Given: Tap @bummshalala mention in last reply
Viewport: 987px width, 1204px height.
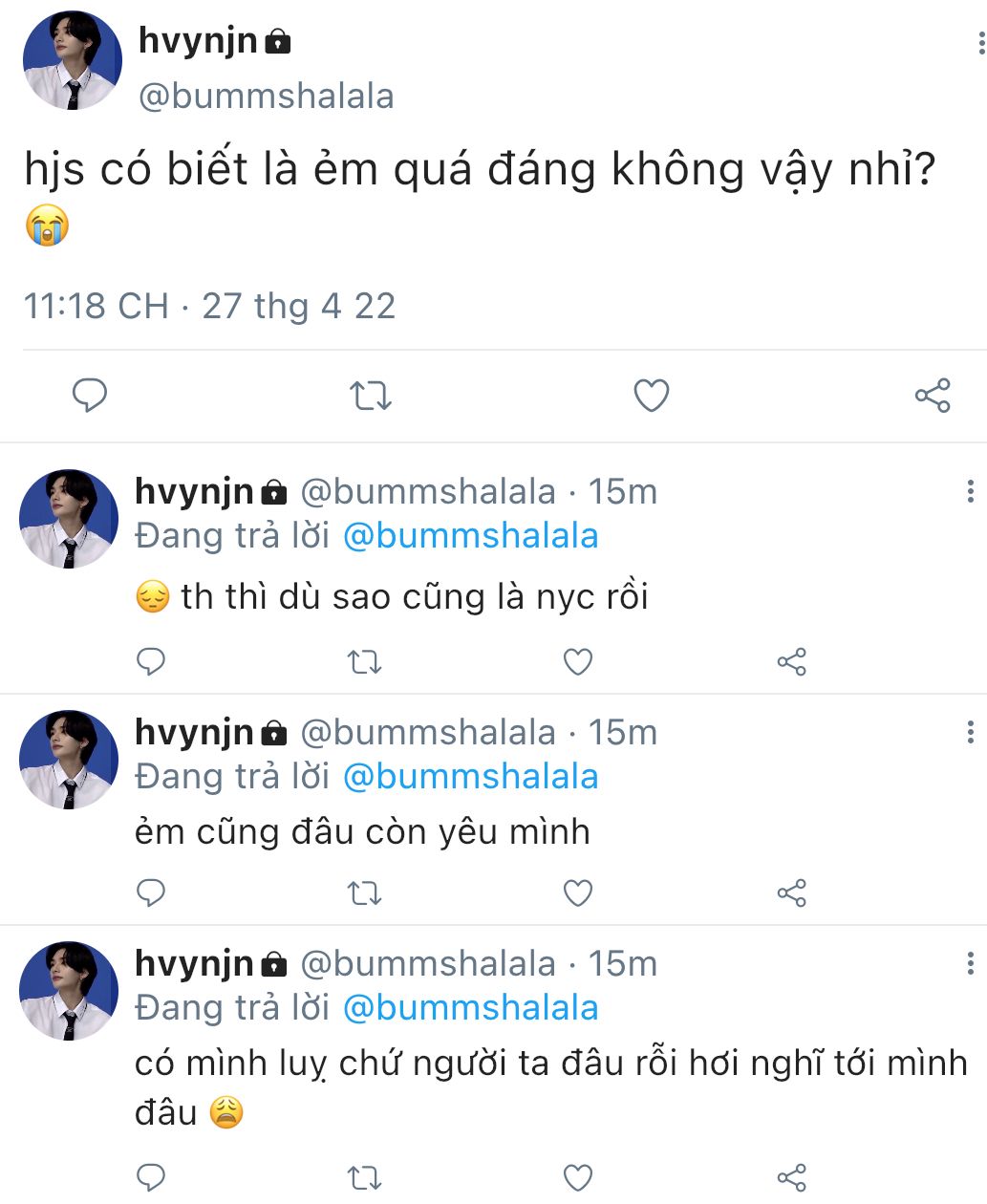Looking at the screenshot, I should pos(470,1008).
